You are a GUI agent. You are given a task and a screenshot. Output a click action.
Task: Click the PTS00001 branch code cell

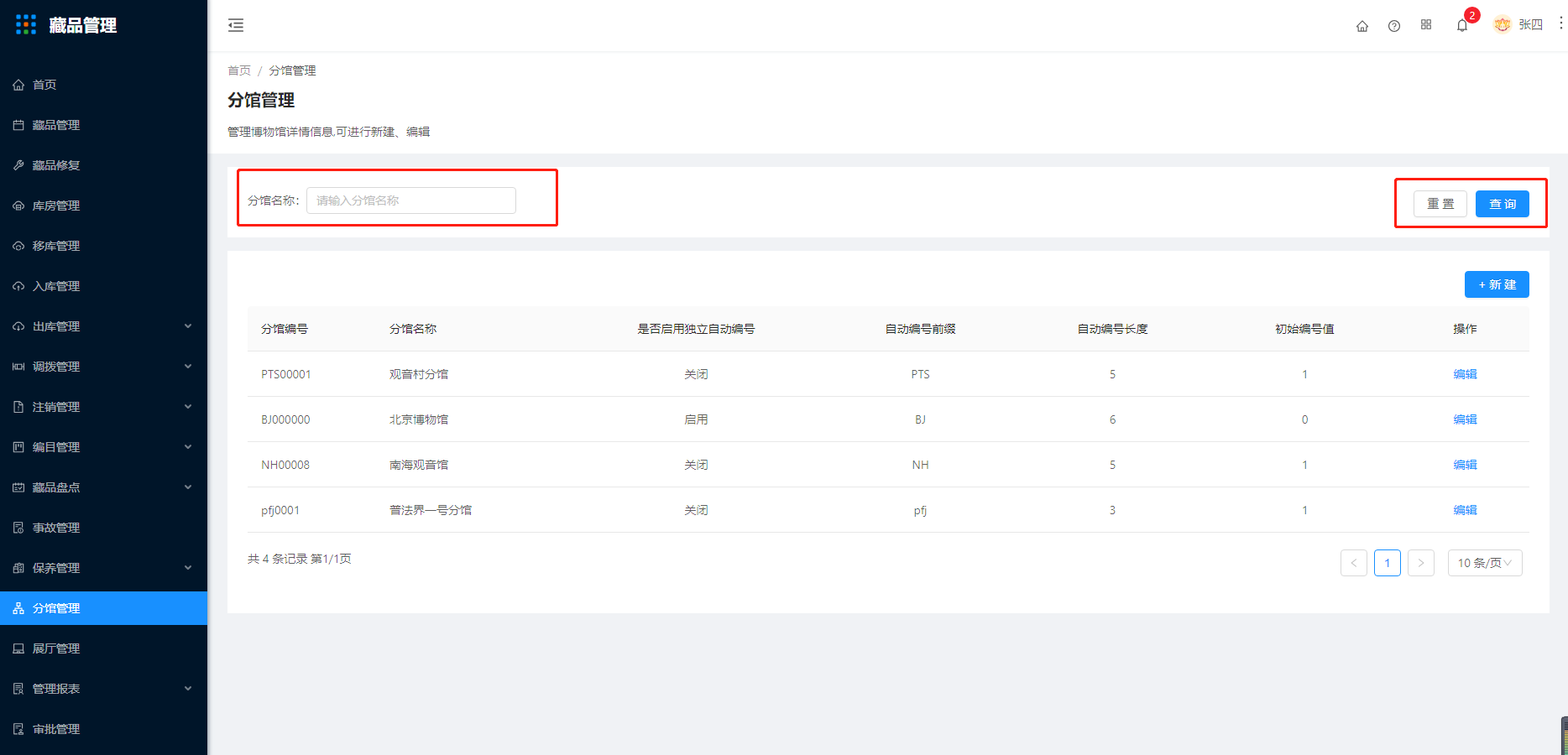(x=286, y=374)
